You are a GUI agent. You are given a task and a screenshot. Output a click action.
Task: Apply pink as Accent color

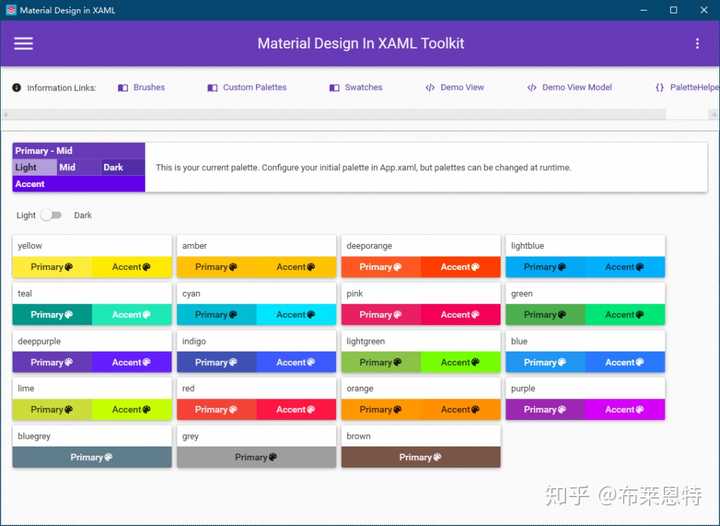[460, 315]
